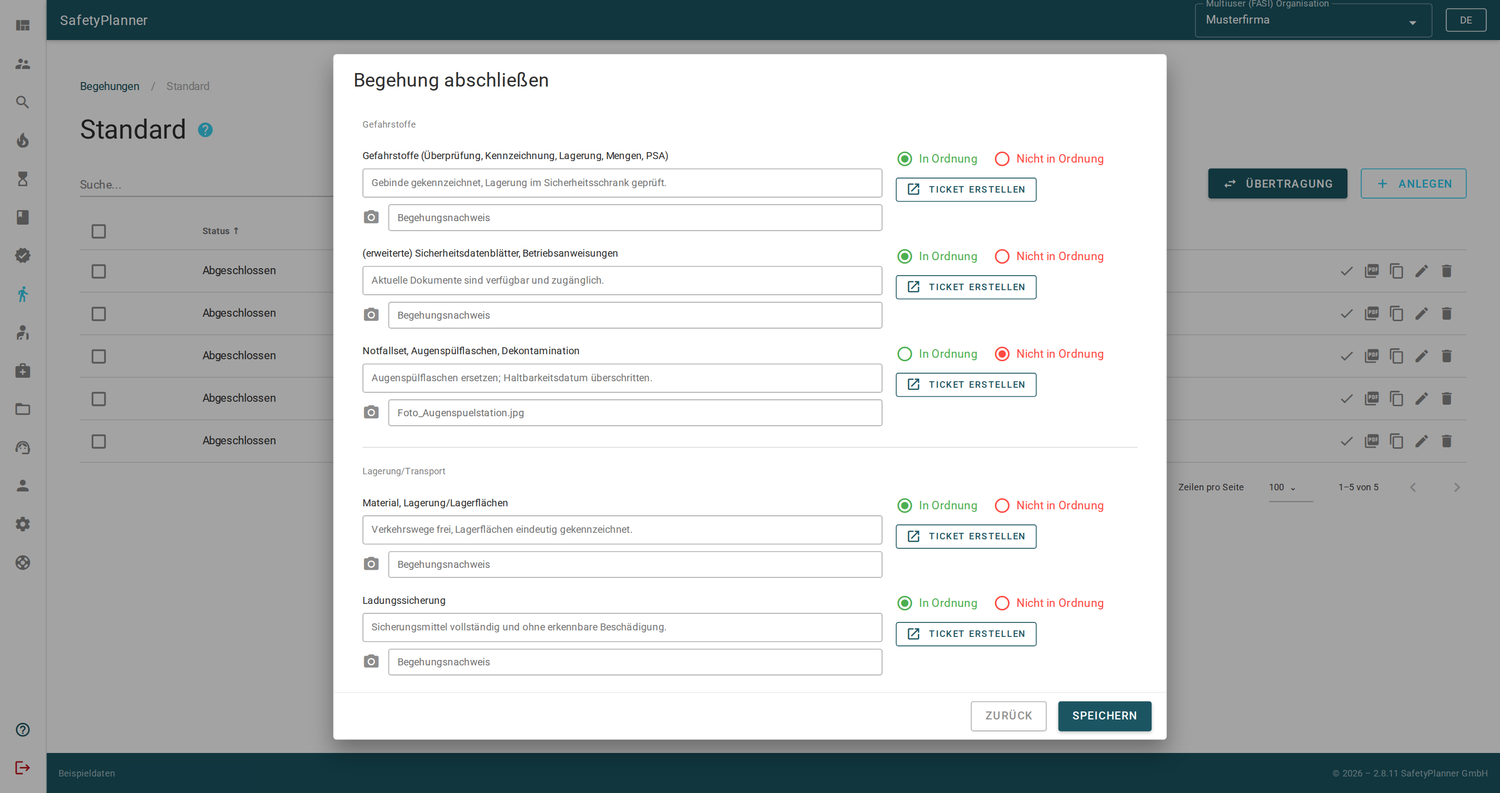Click the question mark help icon in sidebar
This screenshot has width=1500, height=793.
point(23,730)
